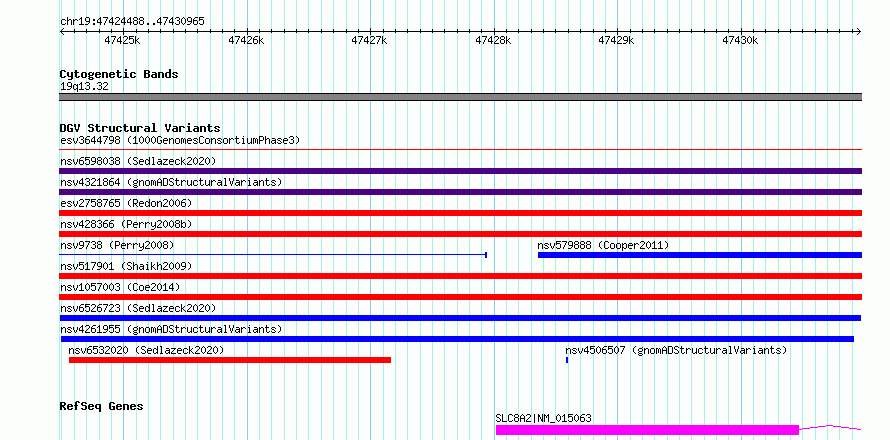
Task: Click the gray 19q13.32 cytogenetic band bar
Action: point(460,97)
